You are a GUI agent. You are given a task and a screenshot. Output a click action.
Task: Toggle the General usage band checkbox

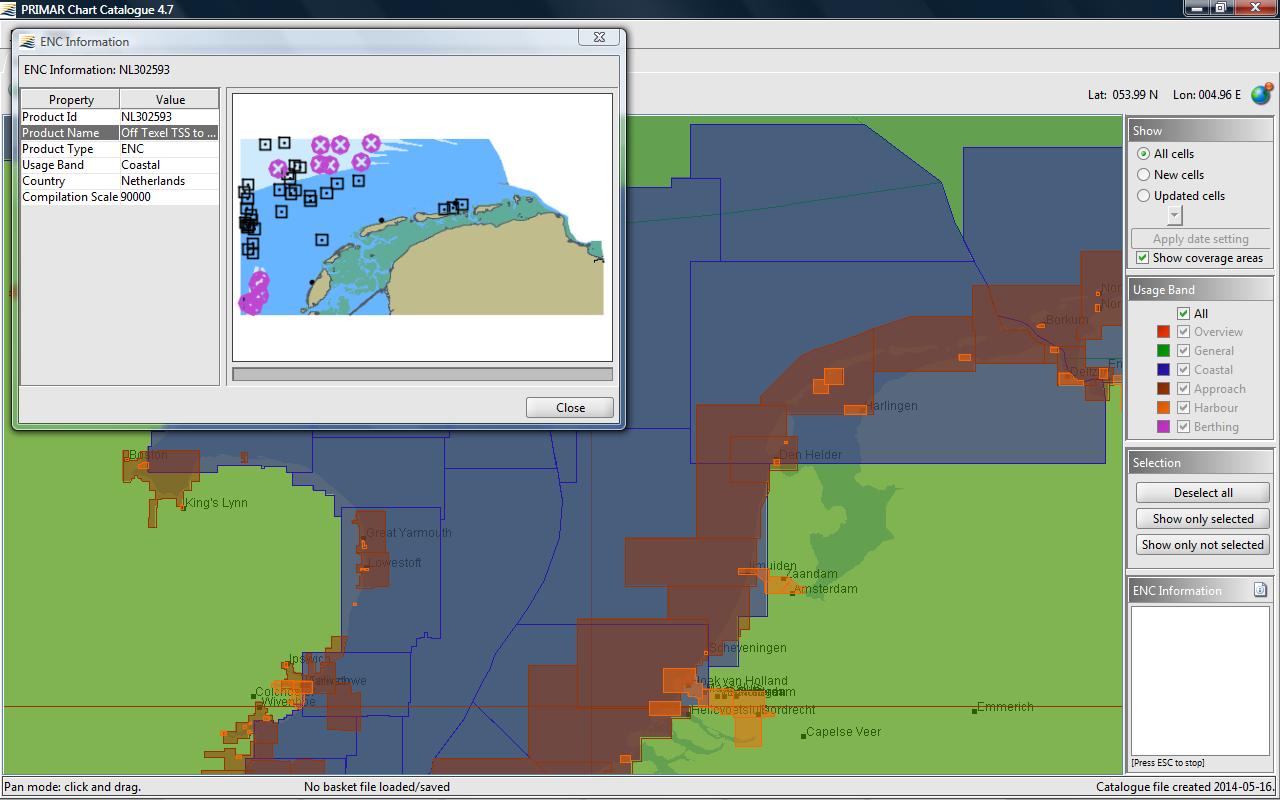(1184, 351)
